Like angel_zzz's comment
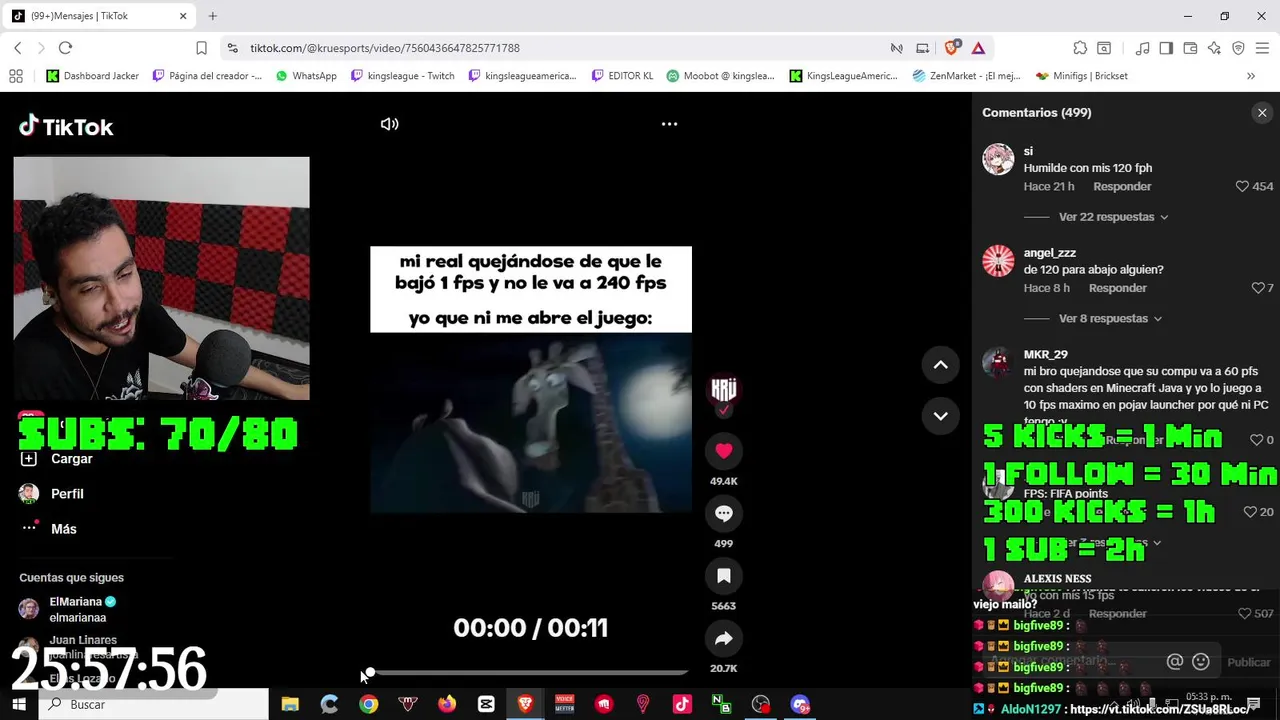The height and width of the screenshot is (720, 1280). 1257,288
